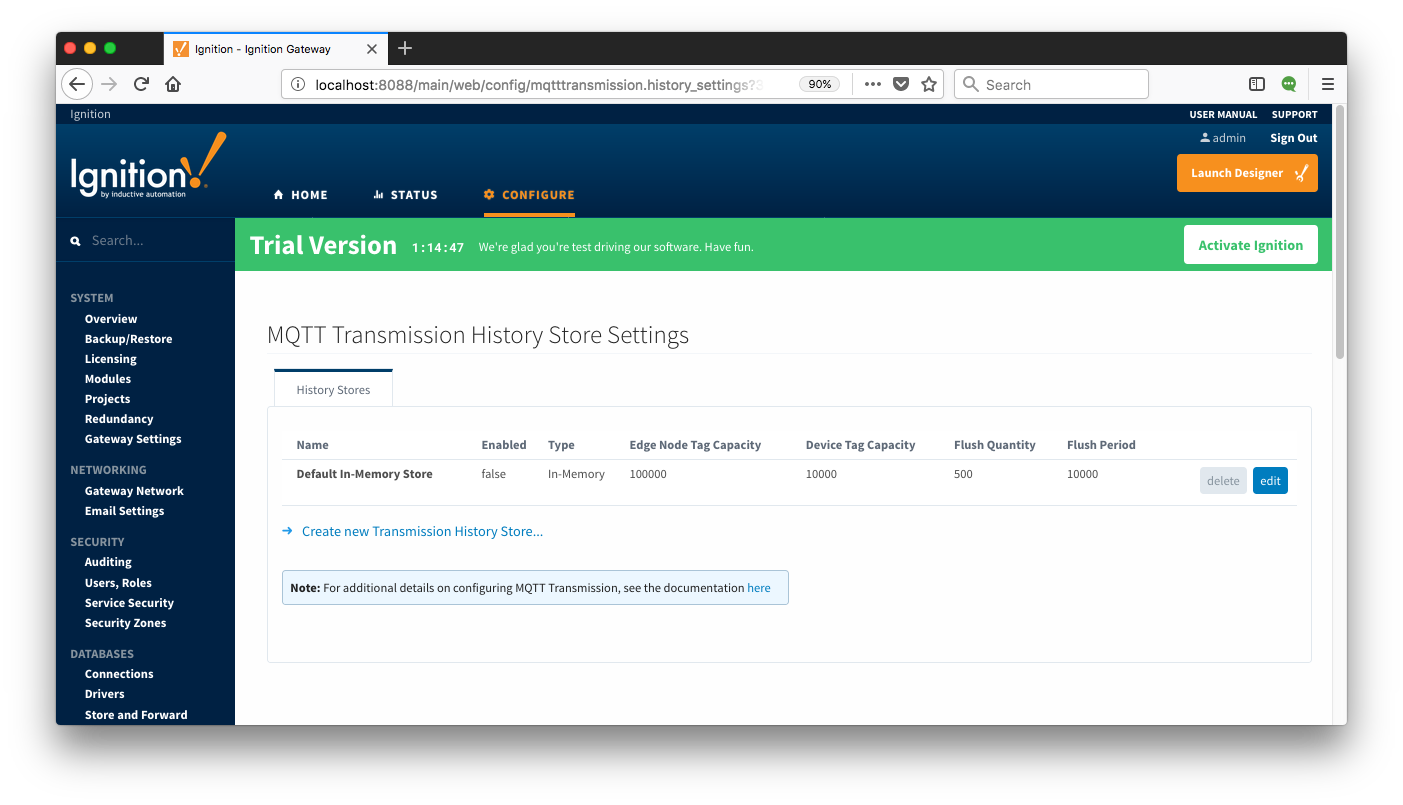1403x805 pixels.
Task: Click the 'Device Tag Capacity' column header
Action: pyautogui.click(x=860, y=445)
